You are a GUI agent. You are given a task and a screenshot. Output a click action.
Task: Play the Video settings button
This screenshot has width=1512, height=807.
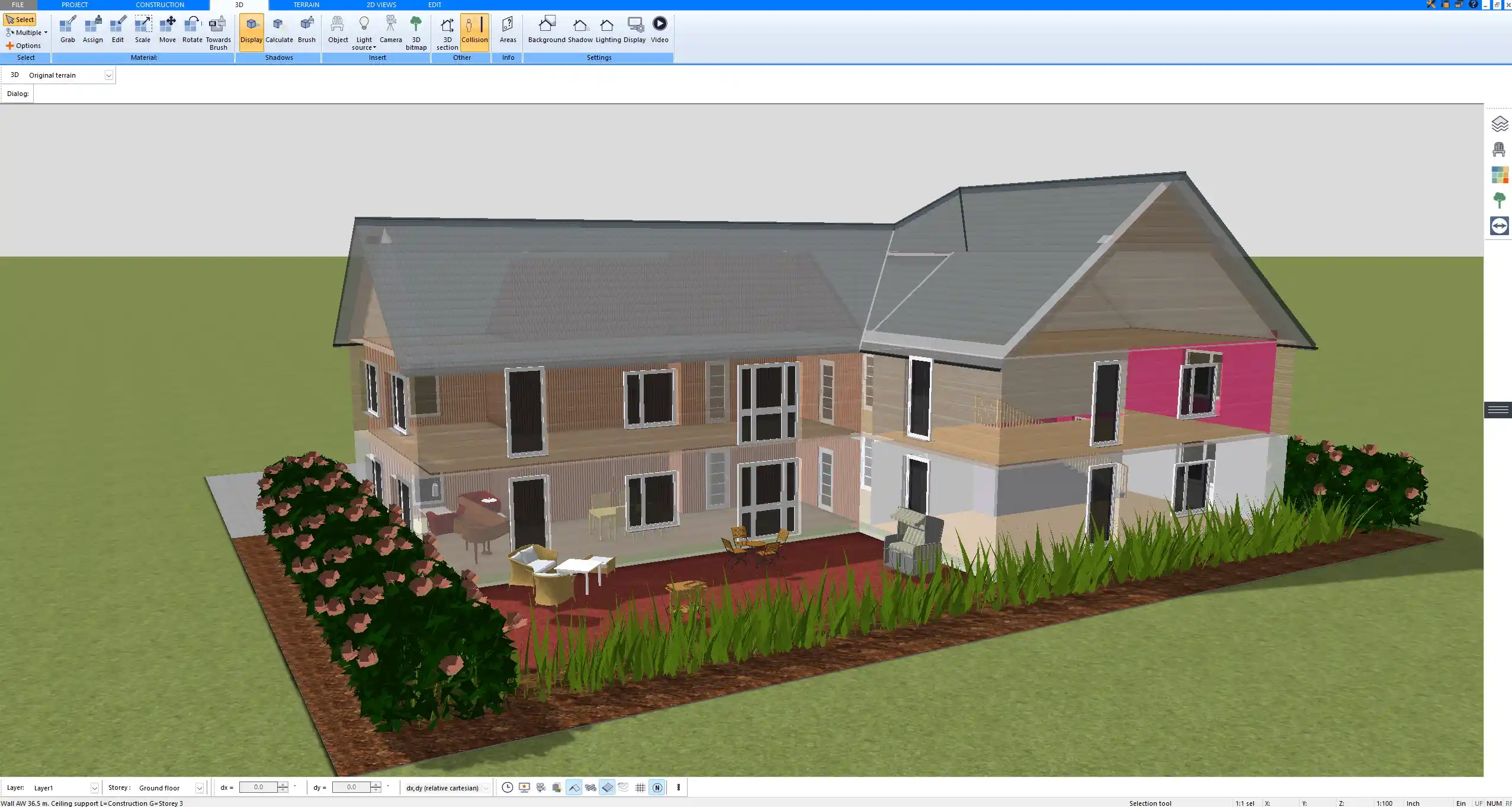(x=659, y=30)
